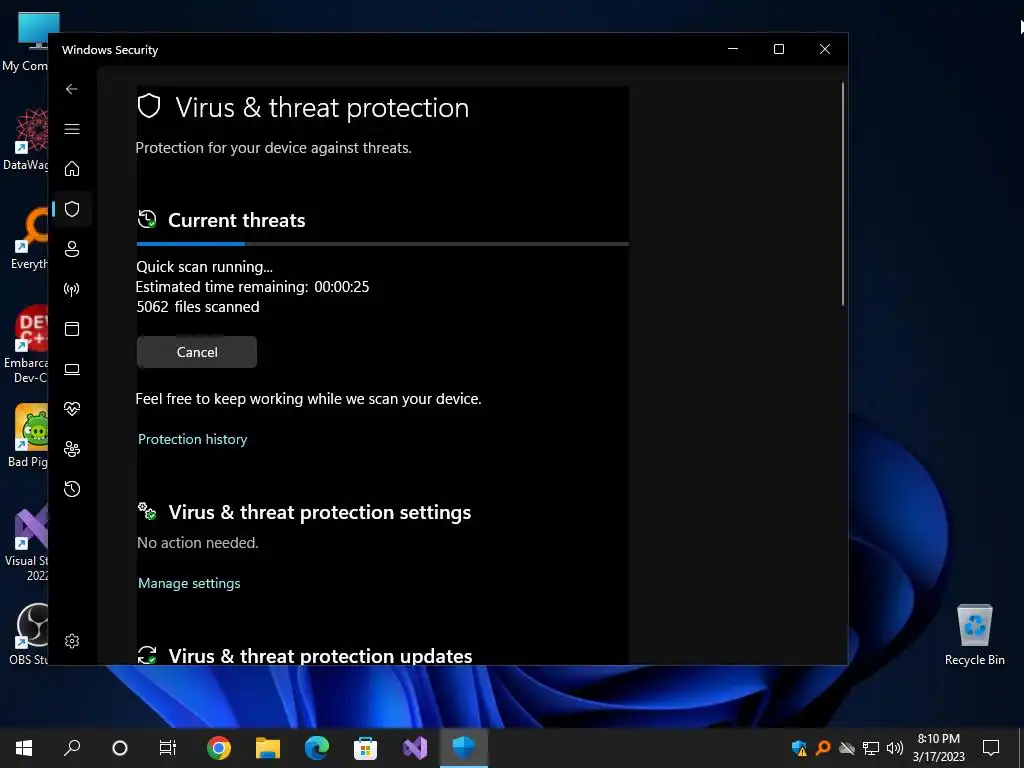Click the '5062 files scanned' text
Image resolution: width=1024 pixels, height=768 pixels.
(198, 307)
